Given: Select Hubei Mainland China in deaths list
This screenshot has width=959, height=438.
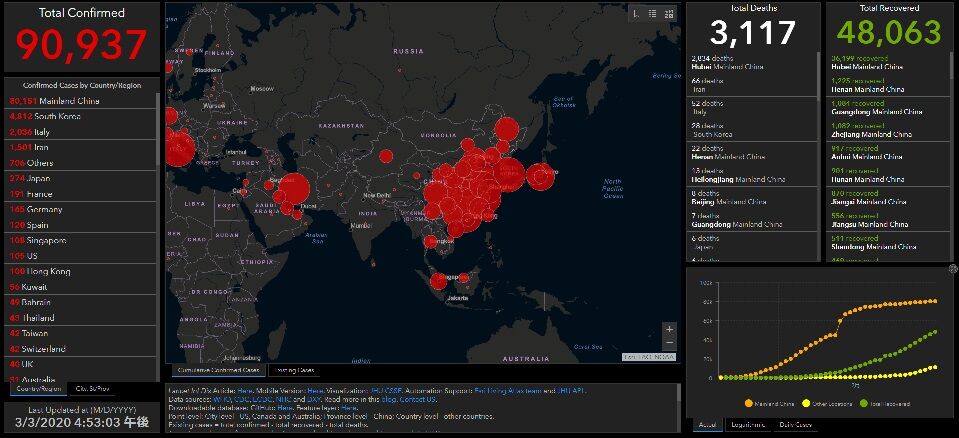Looking at the screenshot, I should point(752,62).
